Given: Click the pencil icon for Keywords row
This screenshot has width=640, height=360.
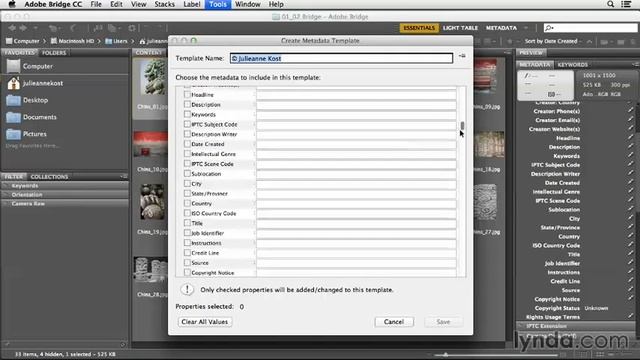Looking at the screenshot, I should coord(631,156).
